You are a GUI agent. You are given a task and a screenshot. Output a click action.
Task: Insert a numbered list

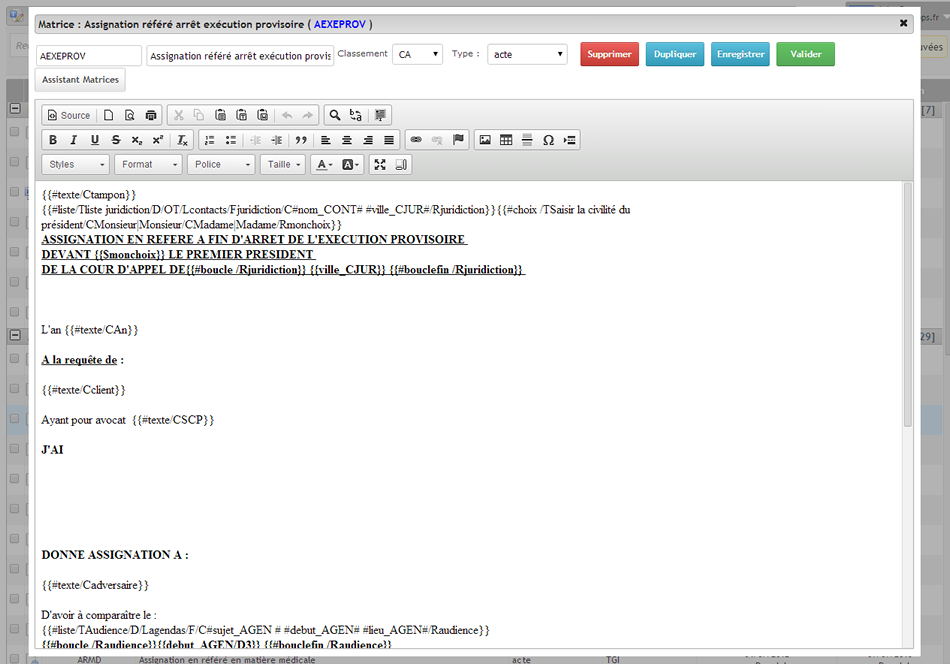pos(210,140)
